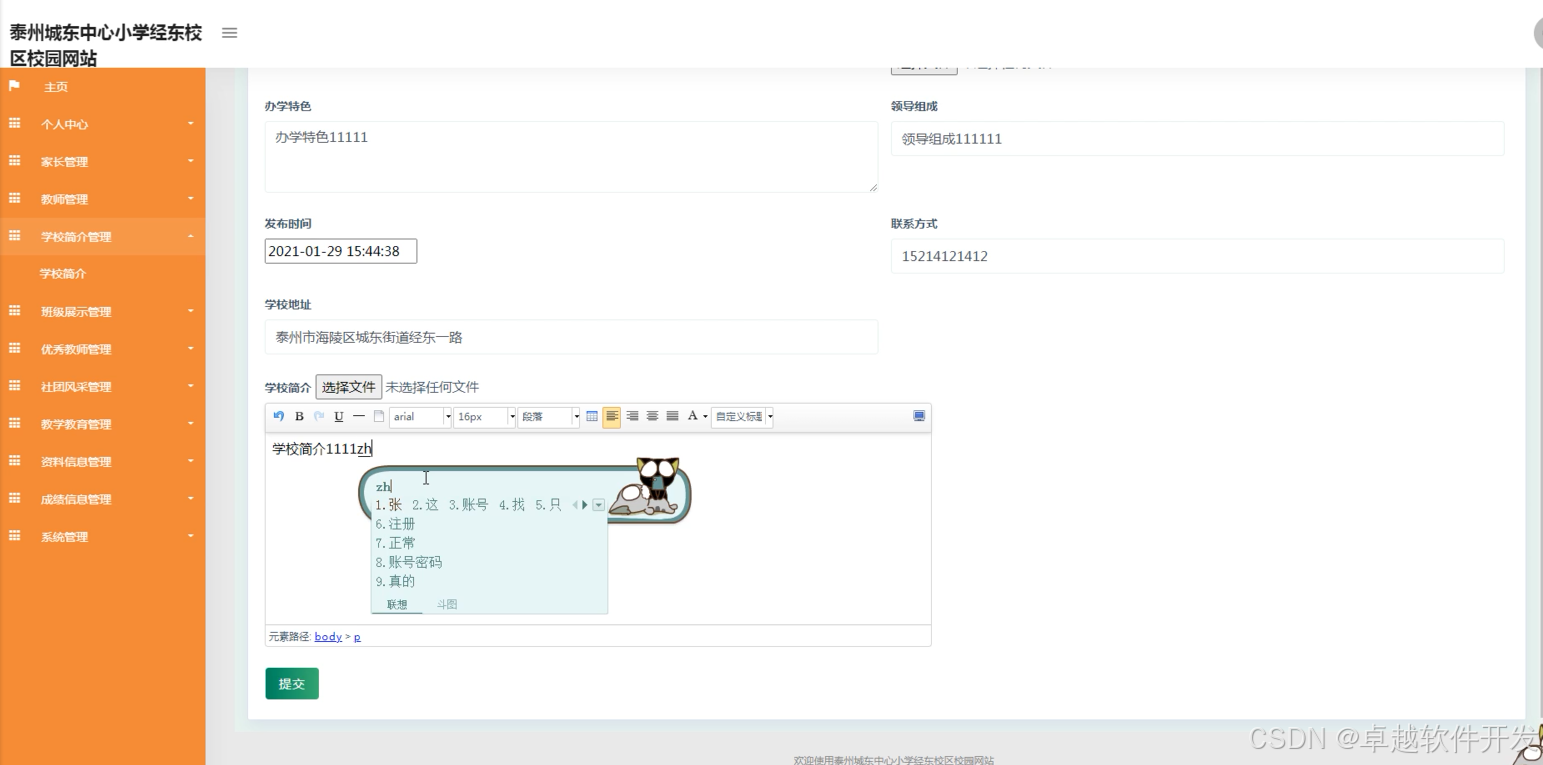Choose a file with the 选择文件 button
Viewport: 1543px width, 765px height.
349,386
